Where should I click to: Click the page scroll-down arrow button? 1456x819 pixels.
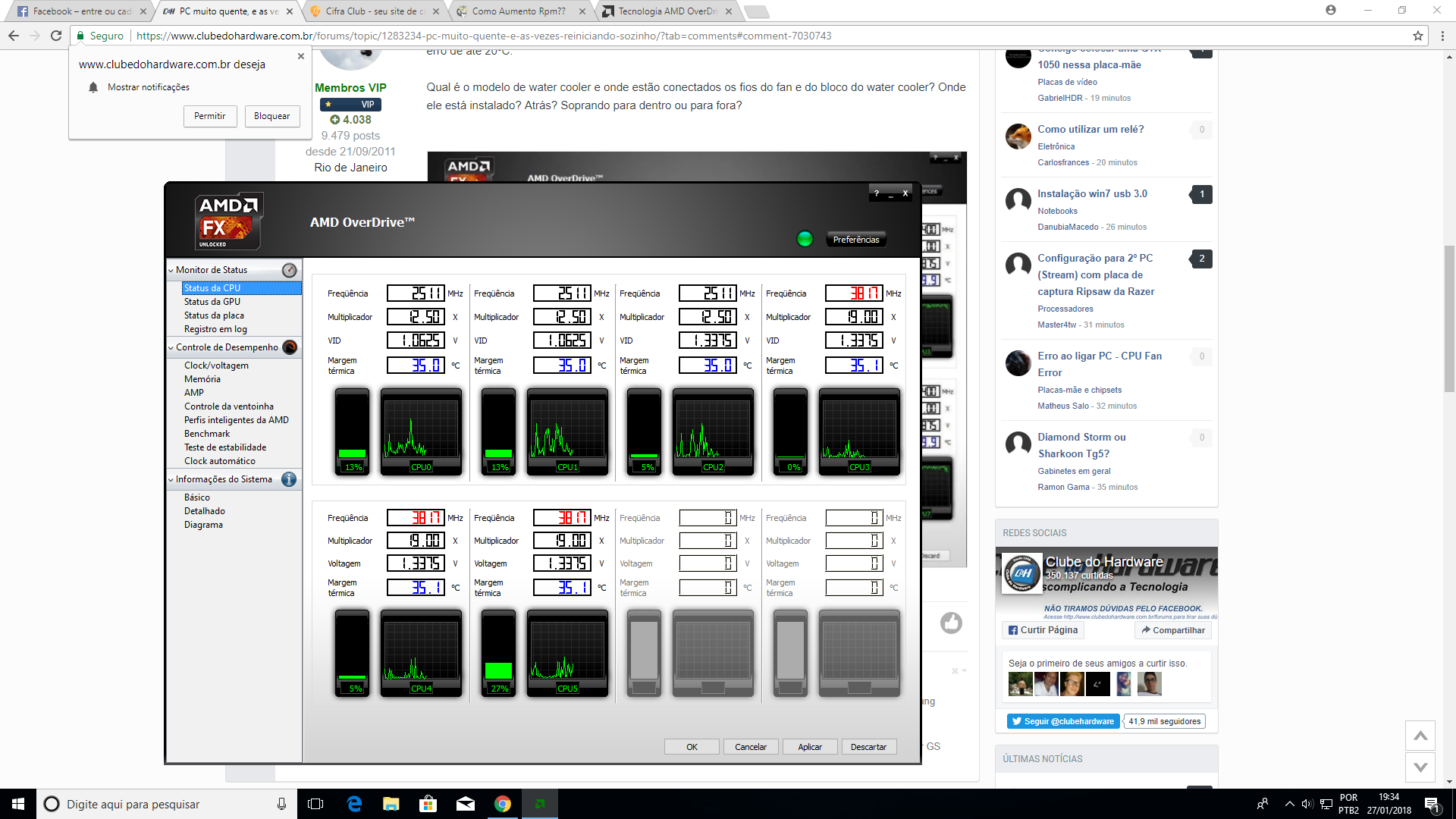click(x=1420, y=767)
